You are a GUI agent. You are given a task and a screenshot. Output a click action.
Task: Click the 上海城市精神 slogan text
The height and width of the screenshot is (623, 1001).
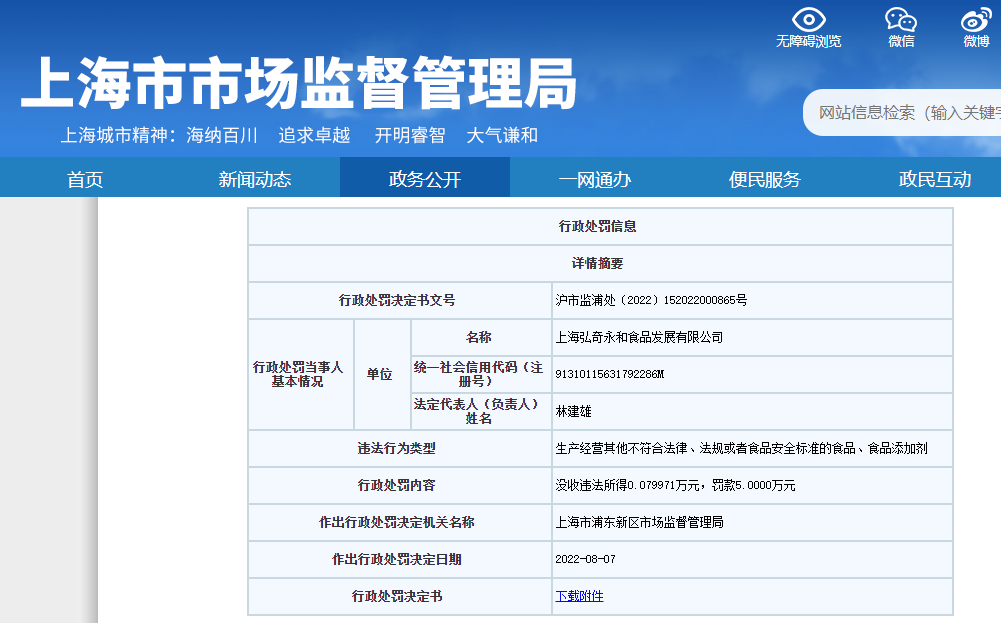[299, 135]
